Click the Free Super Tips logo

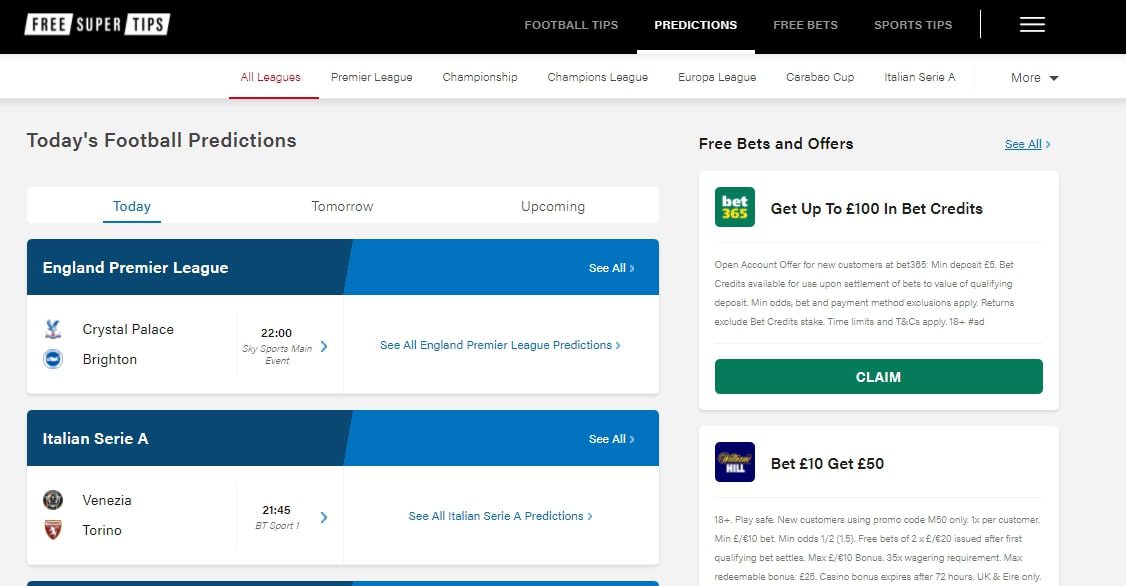pyautogui.click(x=98, y=24)
